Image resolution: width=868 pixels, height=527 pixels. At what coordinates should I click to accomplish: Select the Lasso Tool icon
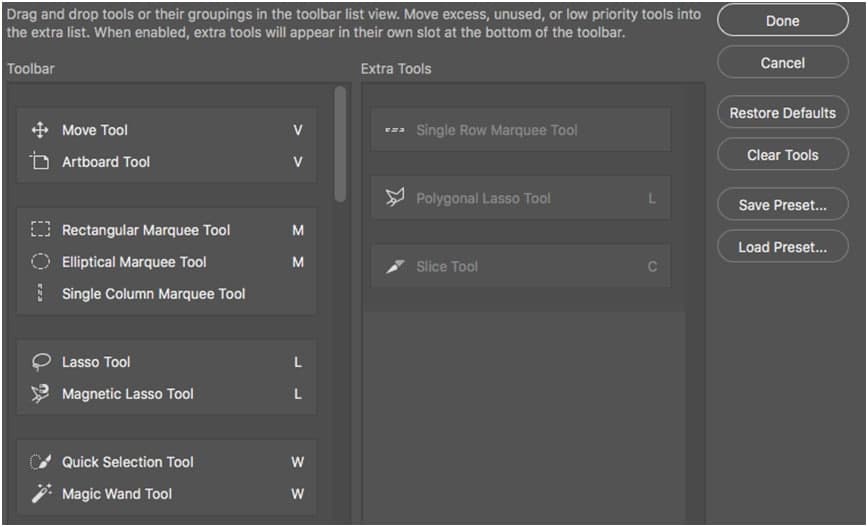[x=40, y=362]
